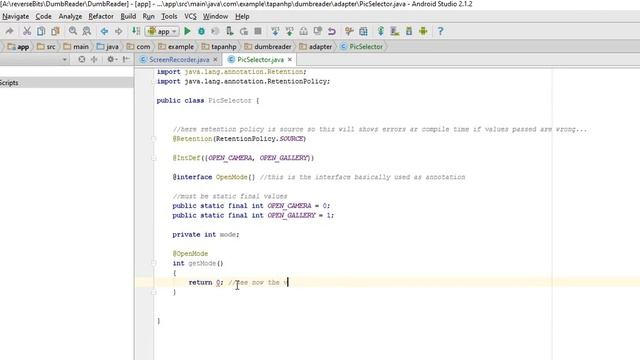Click the VCS Commit Changes icon
This screenshot has width=640, height=360.
point(289,31)
